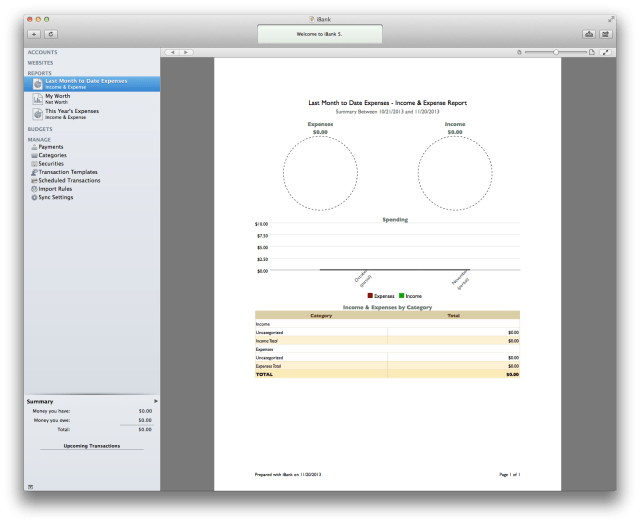Toggle full-screen report view button

(x=605, y=51)
